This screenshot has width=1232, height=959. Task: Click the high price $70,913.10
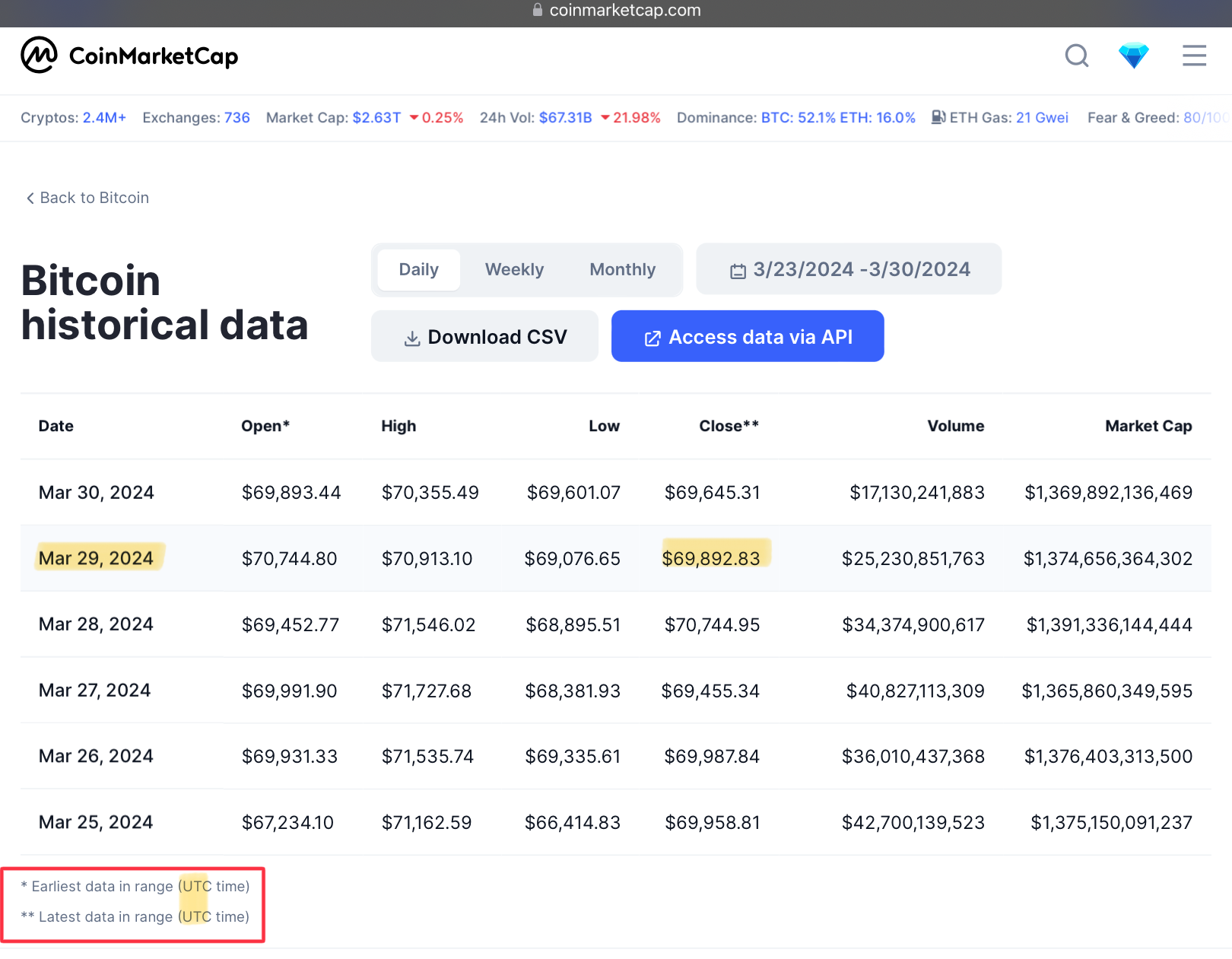[427, 558]
